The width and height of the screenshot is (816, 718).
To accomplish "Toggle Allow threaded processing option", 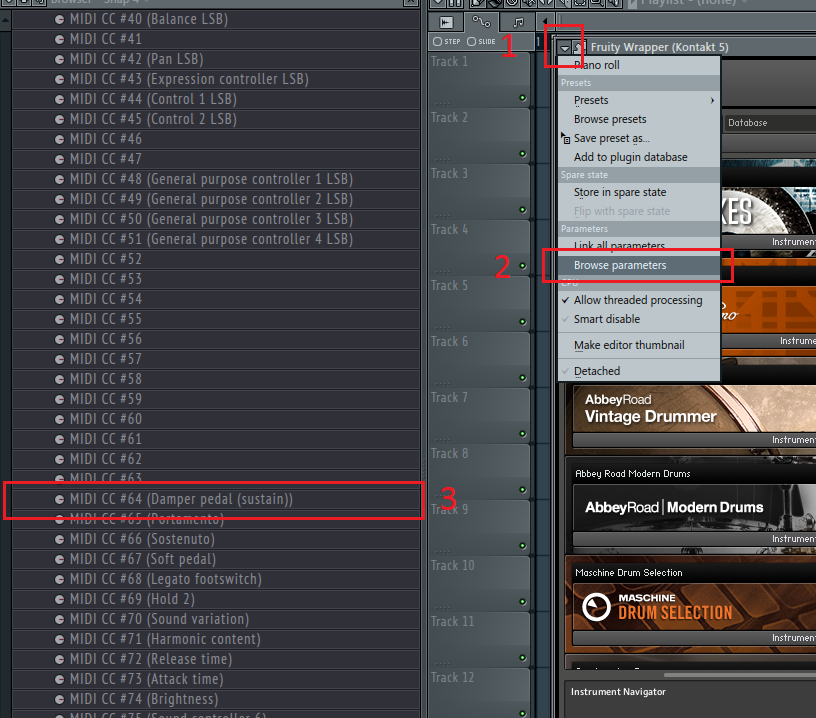I will pos(639,300).
